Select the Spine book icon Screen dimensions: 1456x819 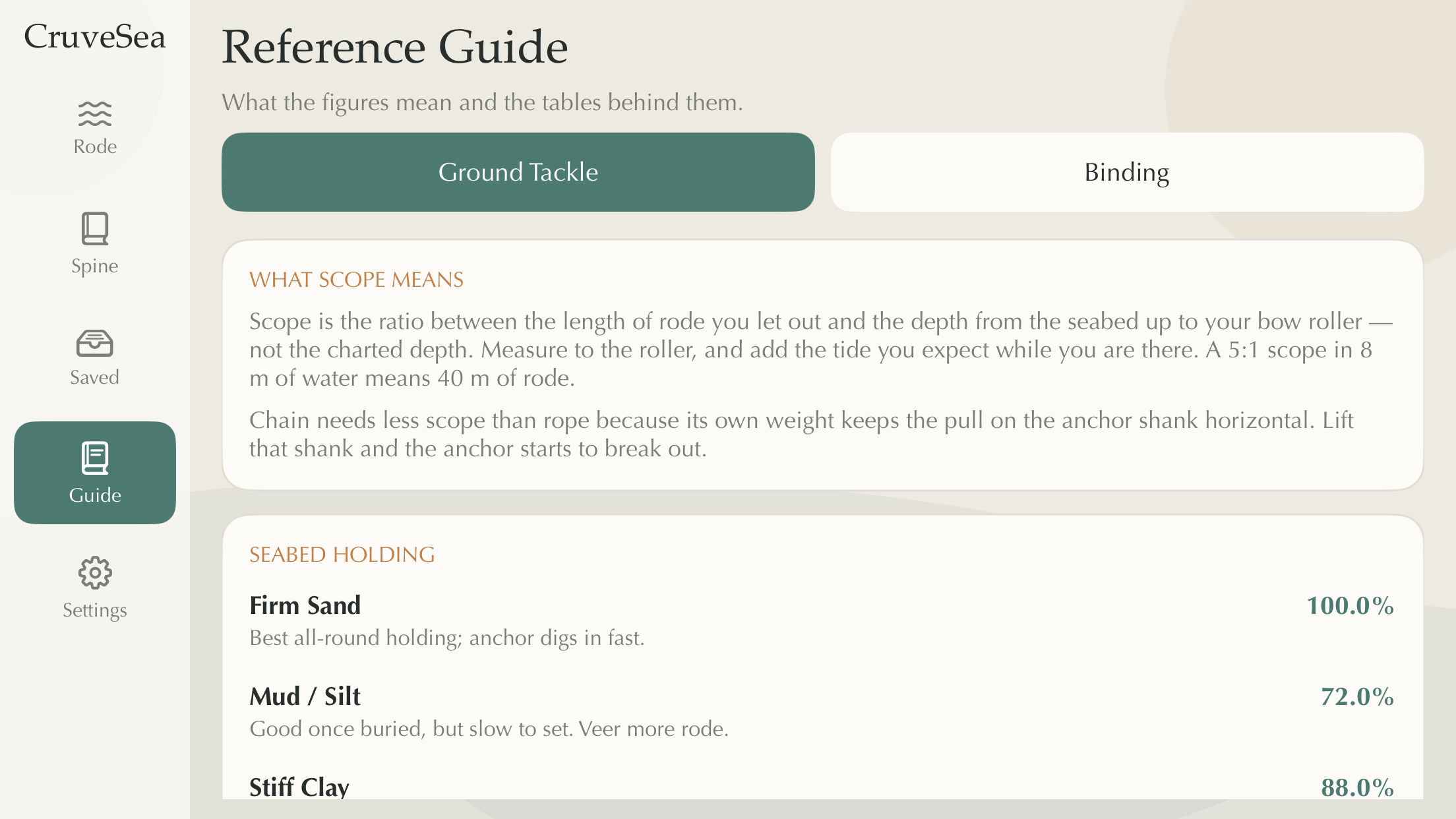pyautogui.click(x=95, y=228)
